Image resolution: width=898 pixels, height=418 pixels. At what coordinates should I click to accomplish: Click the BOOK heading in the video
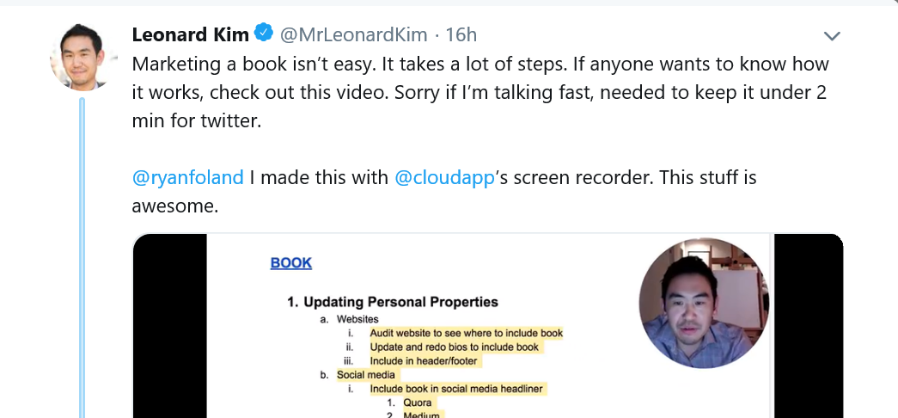tap(291, 263)
